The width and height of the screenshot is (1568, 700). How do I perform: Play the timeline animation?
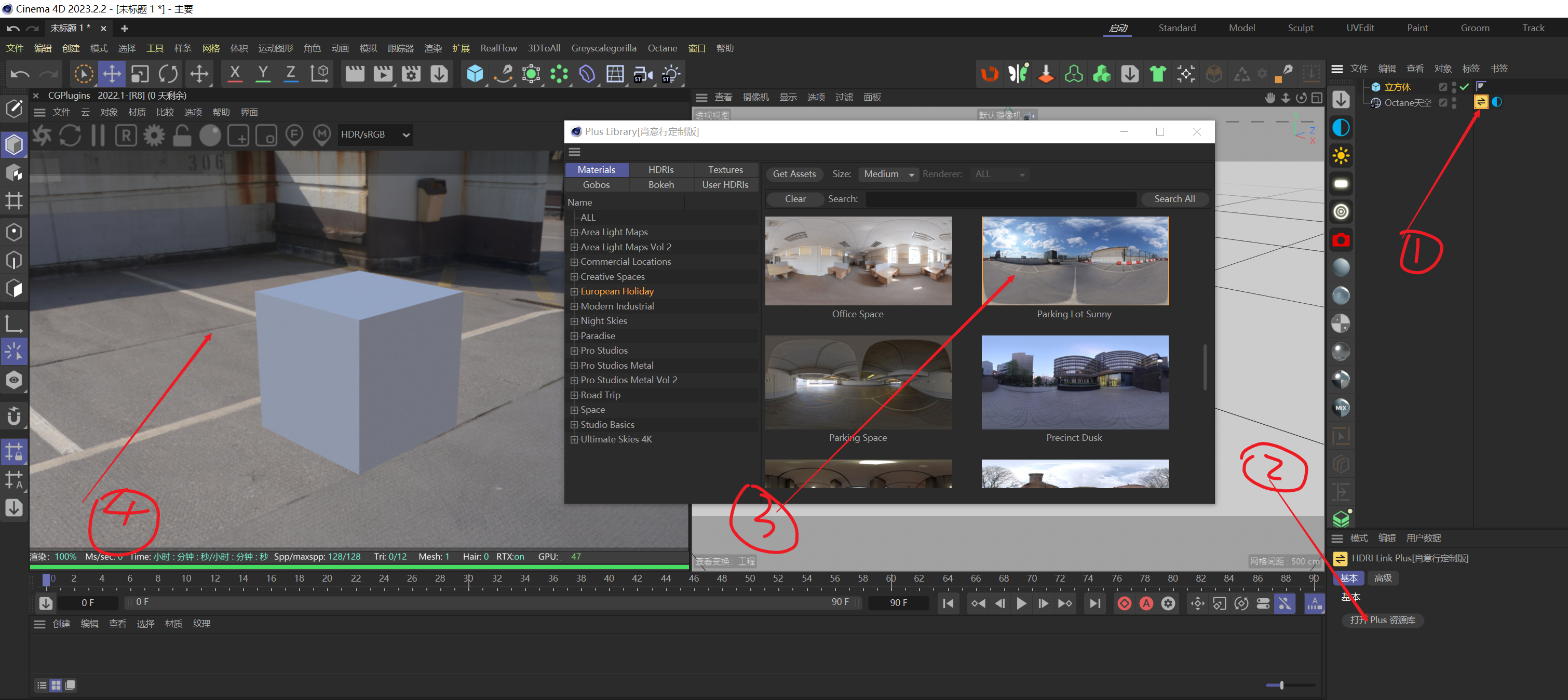tap(1021, 603)
